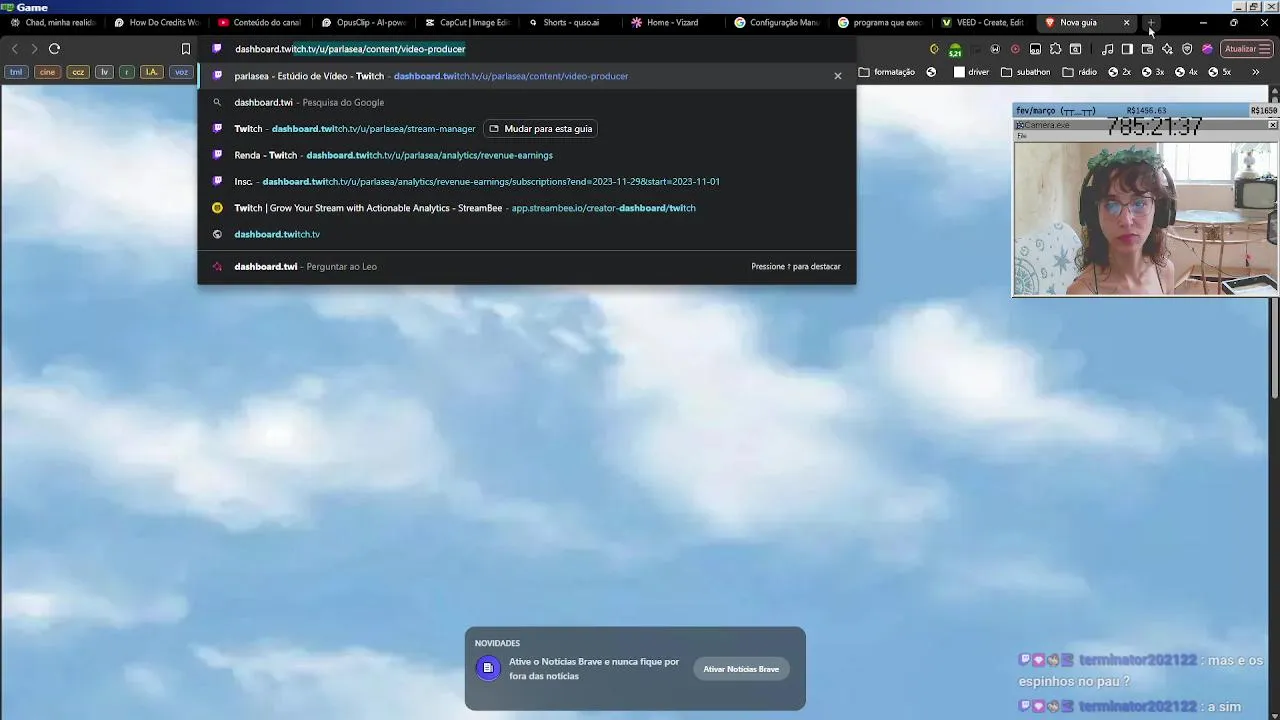This screenshot has height=720, width=1280.
Task: Open the lv bookmark chip
Action: (104, 72)
